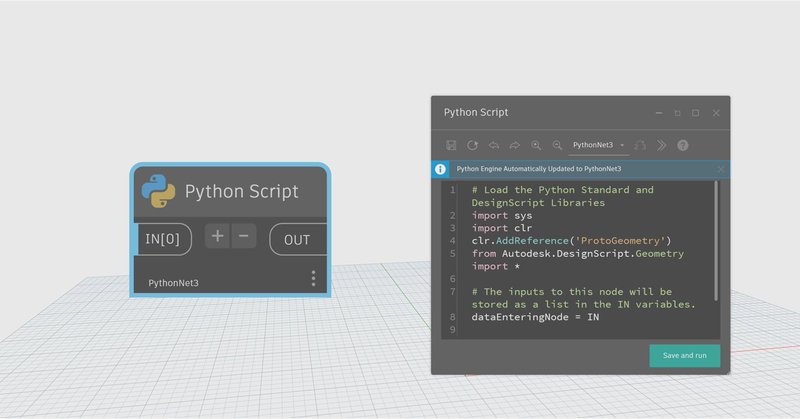Click the Python logo on the node

[x=158, y=191]
